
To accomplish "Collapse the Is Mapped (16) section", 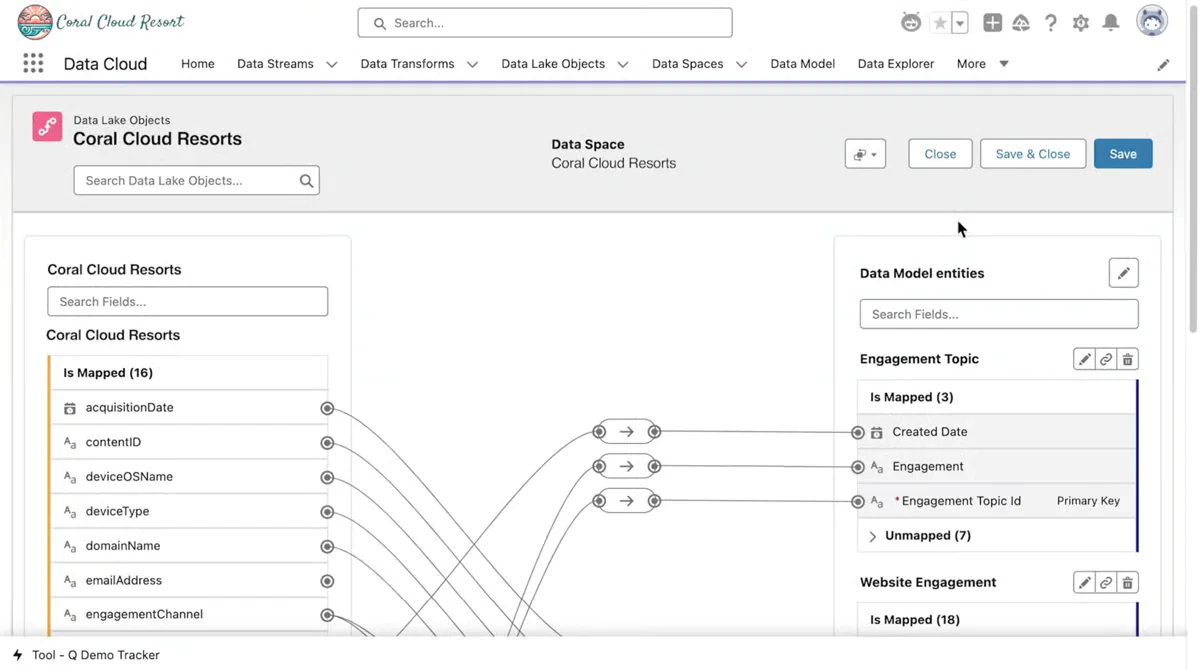I will coord(188,373).
